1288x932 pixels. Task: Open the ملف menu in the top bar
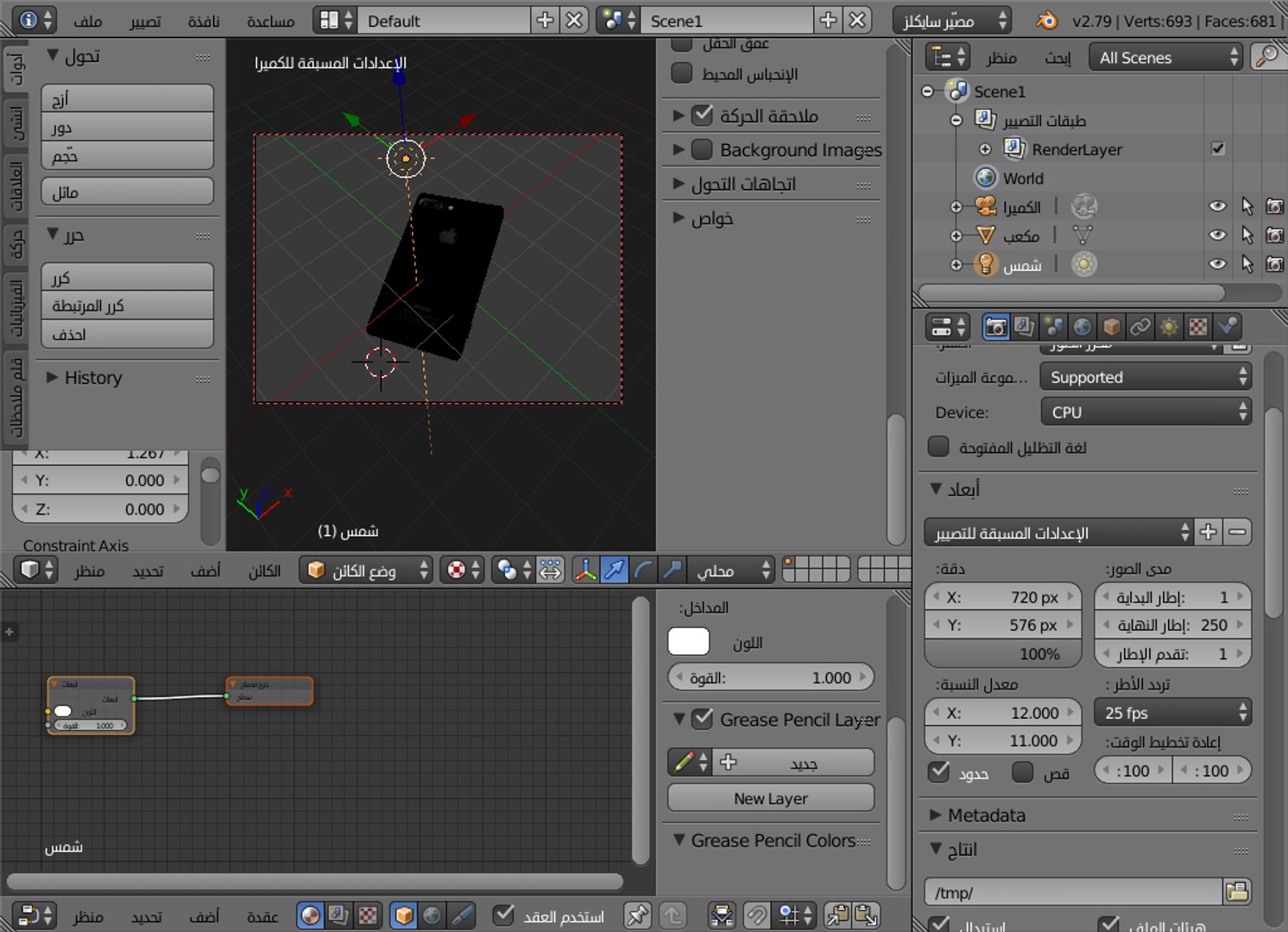(x=88, y=21)
